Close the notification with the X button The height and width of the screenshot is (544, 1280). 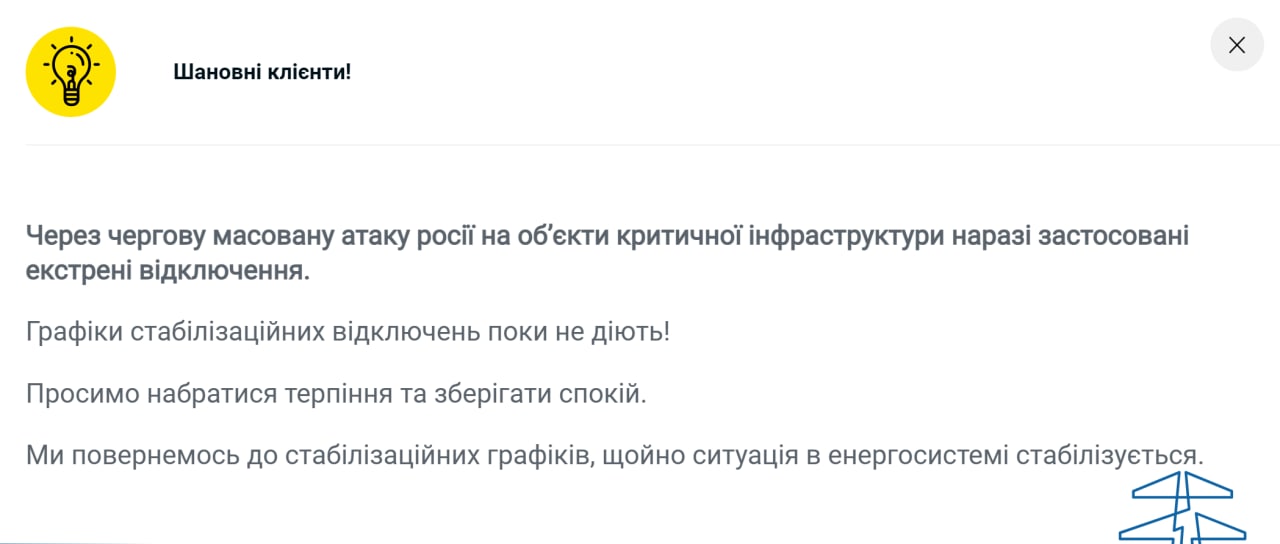[x=1236, y=45]
